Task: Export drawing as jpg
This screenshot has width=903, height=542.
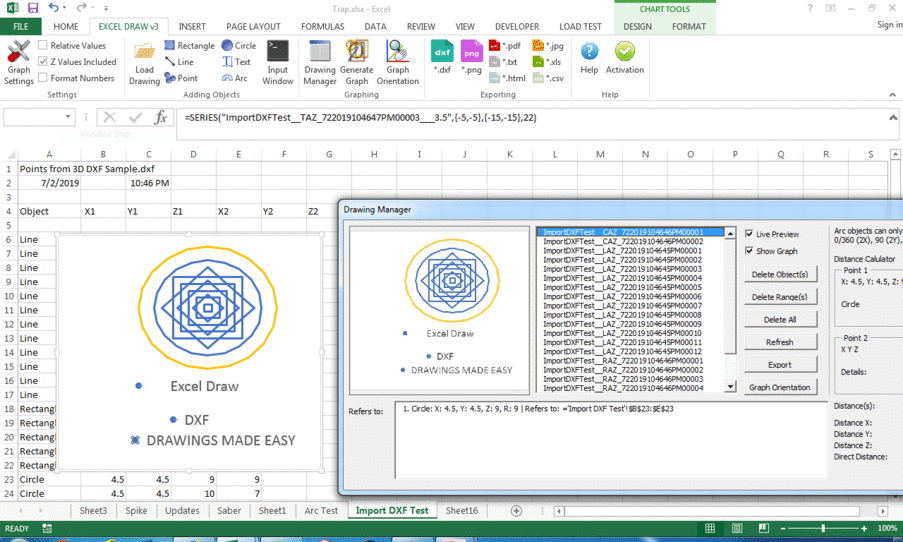Action: 548,46
